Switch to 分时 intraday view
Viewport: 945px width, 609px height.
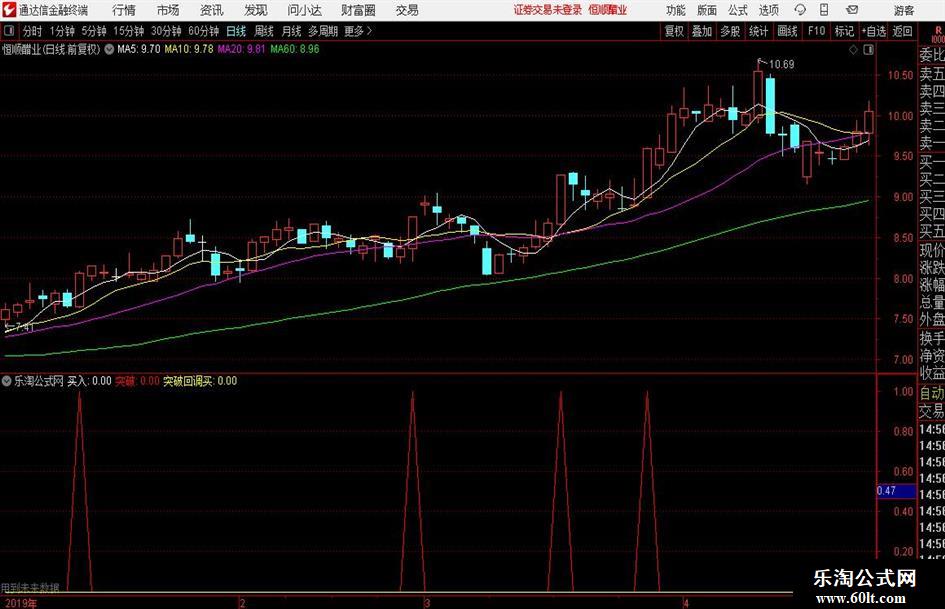click(x=32, y=31)
